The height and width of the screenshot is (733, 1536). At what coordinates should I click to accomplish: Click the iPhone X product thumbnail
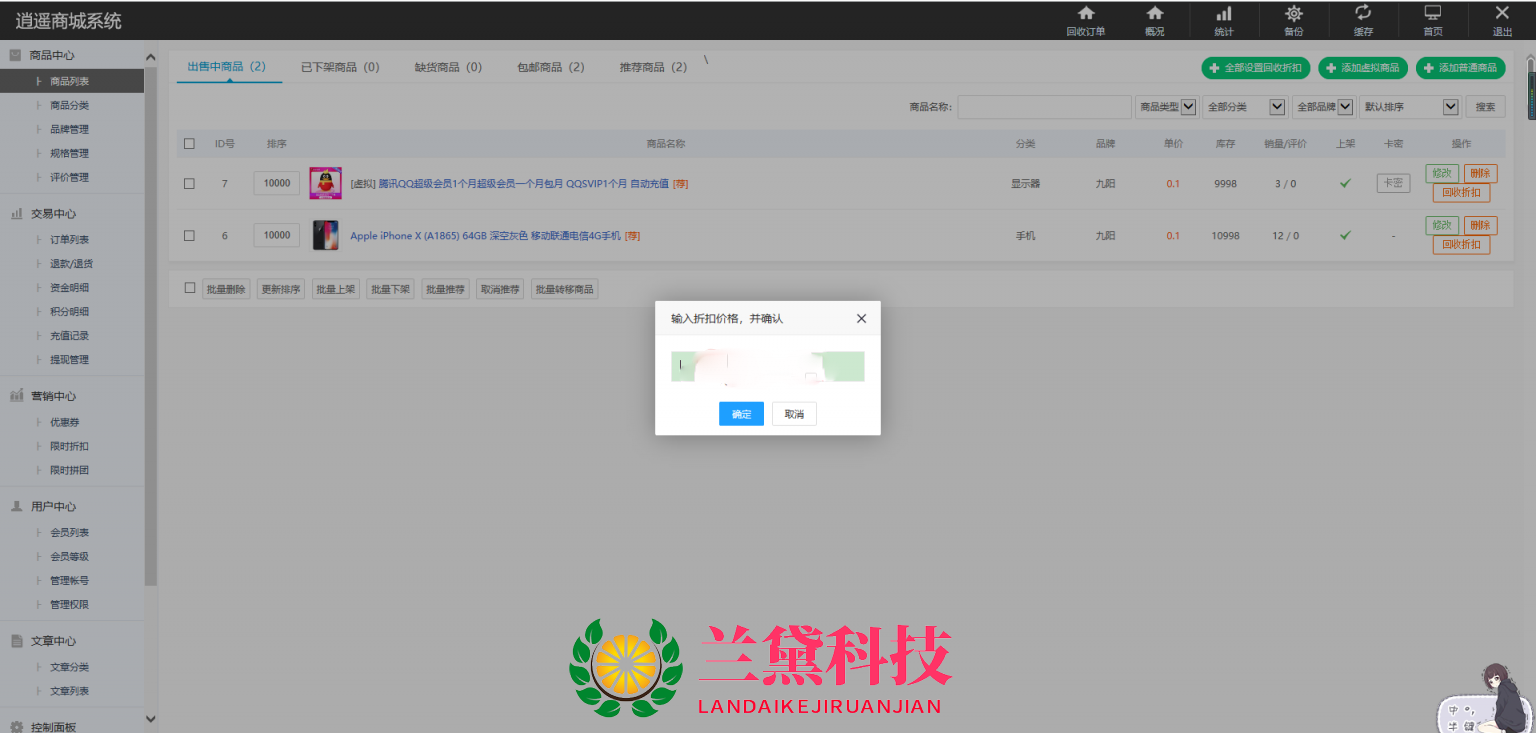pyautogui.click(x=325, y=235)
